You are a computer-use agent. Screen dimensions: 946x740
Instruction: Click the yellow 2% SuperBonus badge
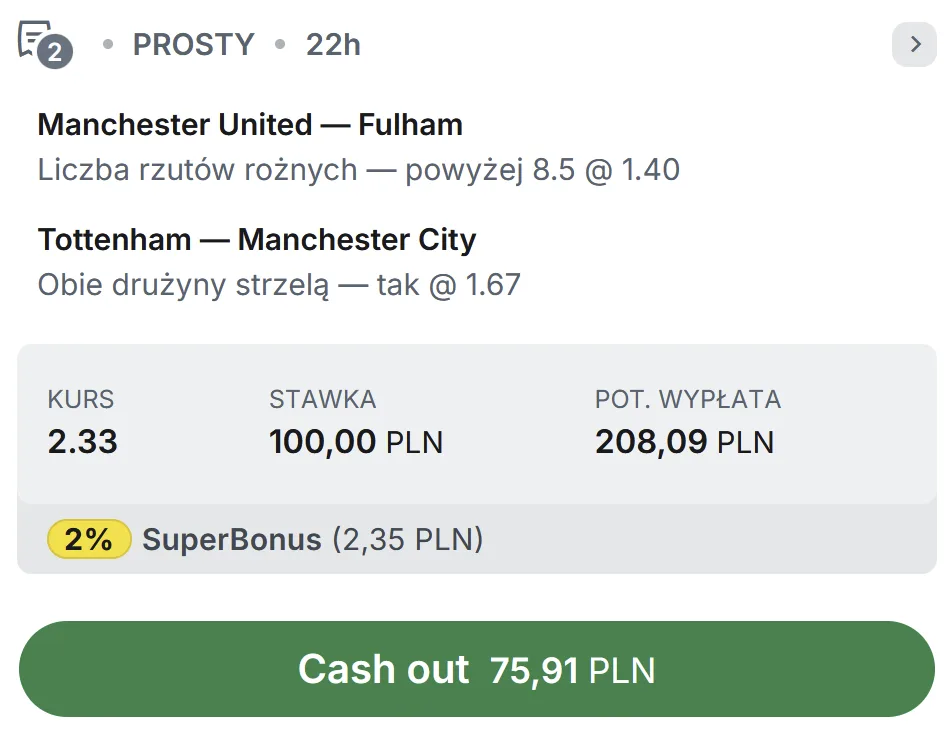click(89, 539)
